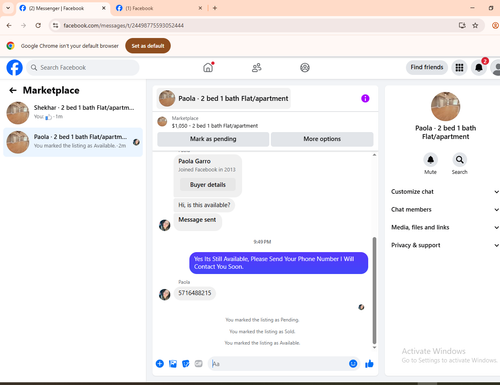The image size is (500, 385).
Task: Click the blue 'Yes Its Still Available' message
Action: [x=279, y=263]
